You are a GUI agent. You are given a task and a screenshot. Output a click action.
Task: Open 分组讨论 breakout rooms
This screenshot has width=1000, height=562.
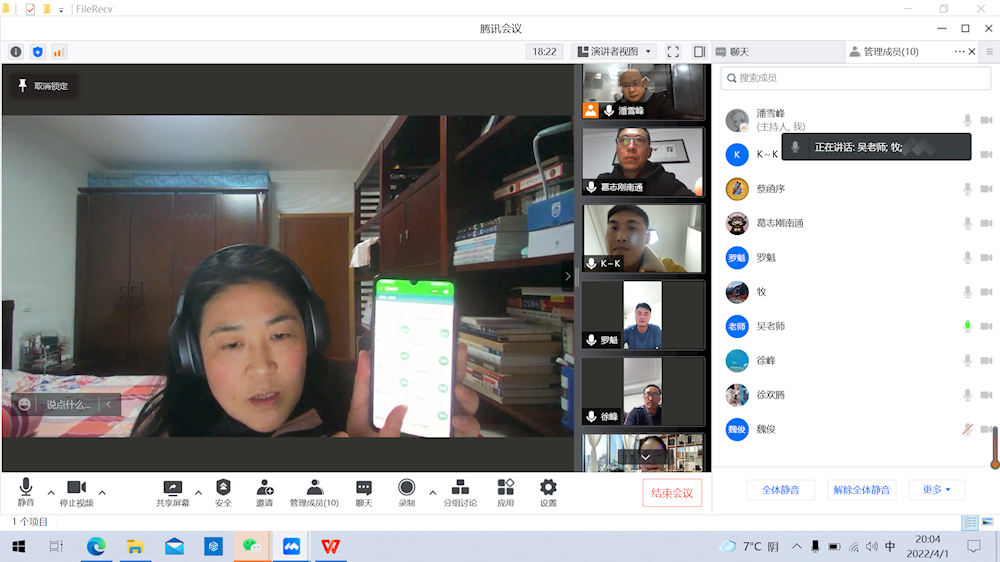tap(460, 492)
